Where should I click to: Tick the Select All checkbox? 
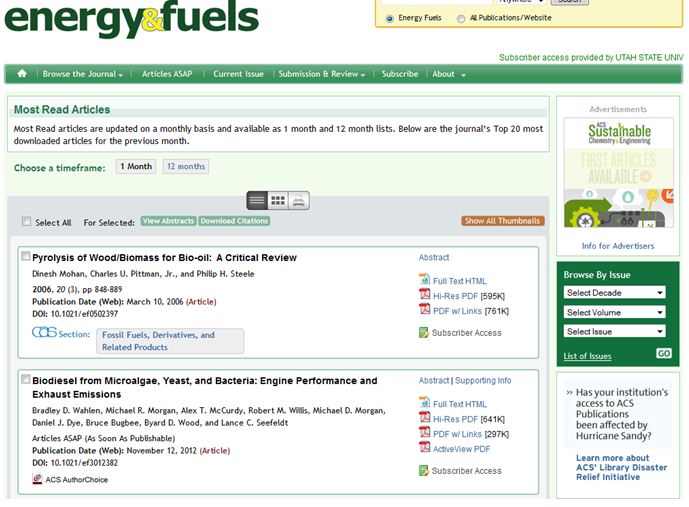26,221
